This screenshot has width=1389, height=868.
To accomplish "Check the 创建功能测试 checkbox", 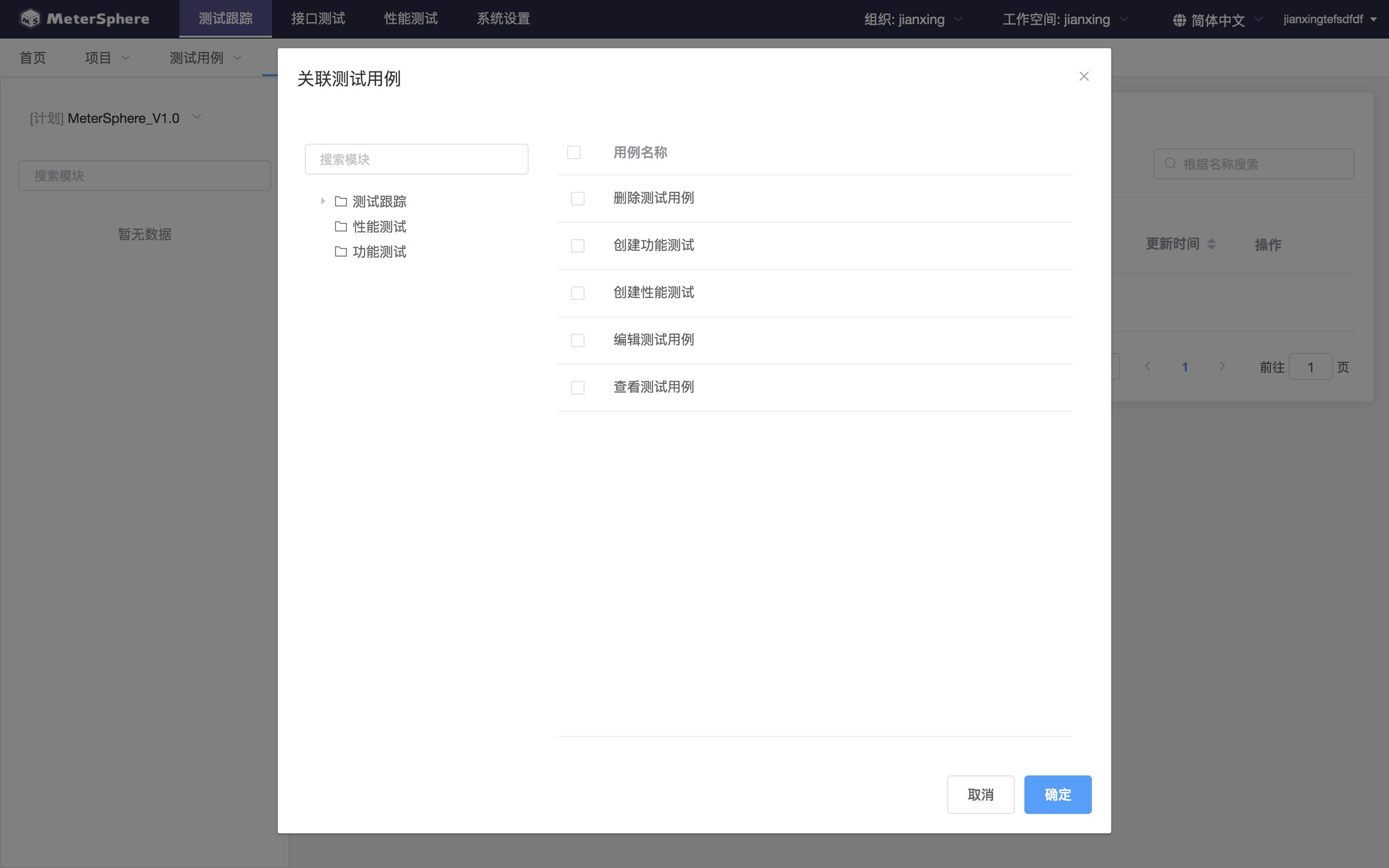I will click(x=577, y=246).
